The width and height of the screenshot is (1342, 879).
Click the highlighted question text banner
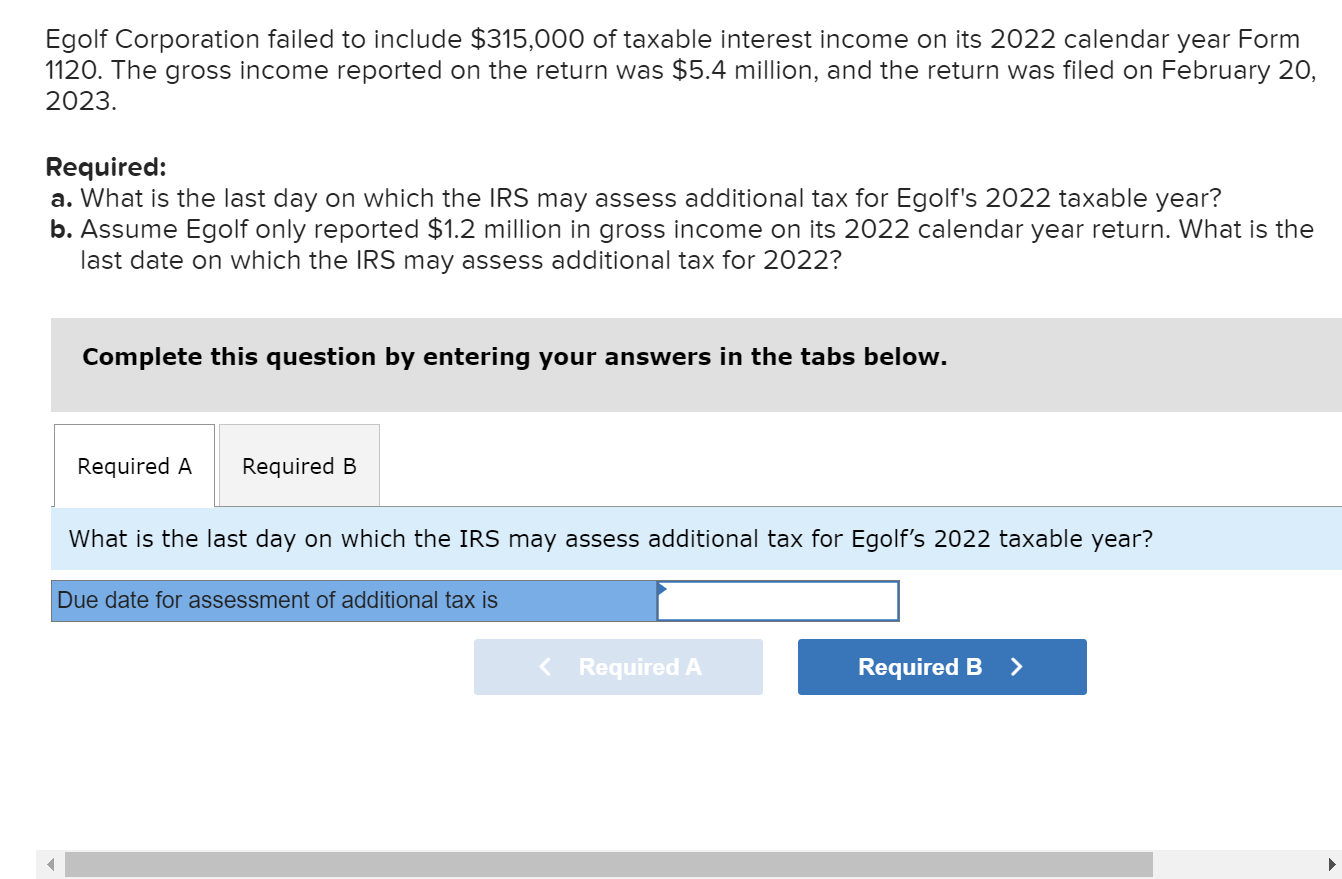point(610,538)
